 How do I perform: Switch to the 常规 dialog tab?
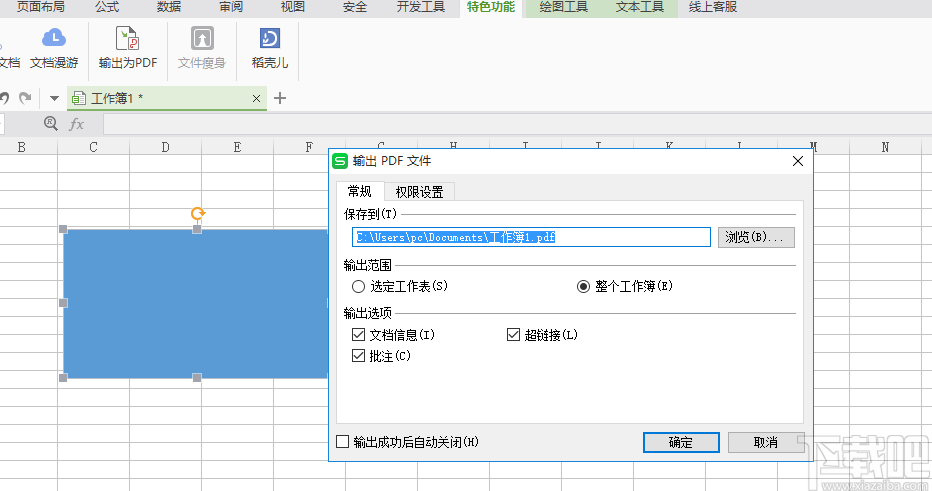pos(360,191)
